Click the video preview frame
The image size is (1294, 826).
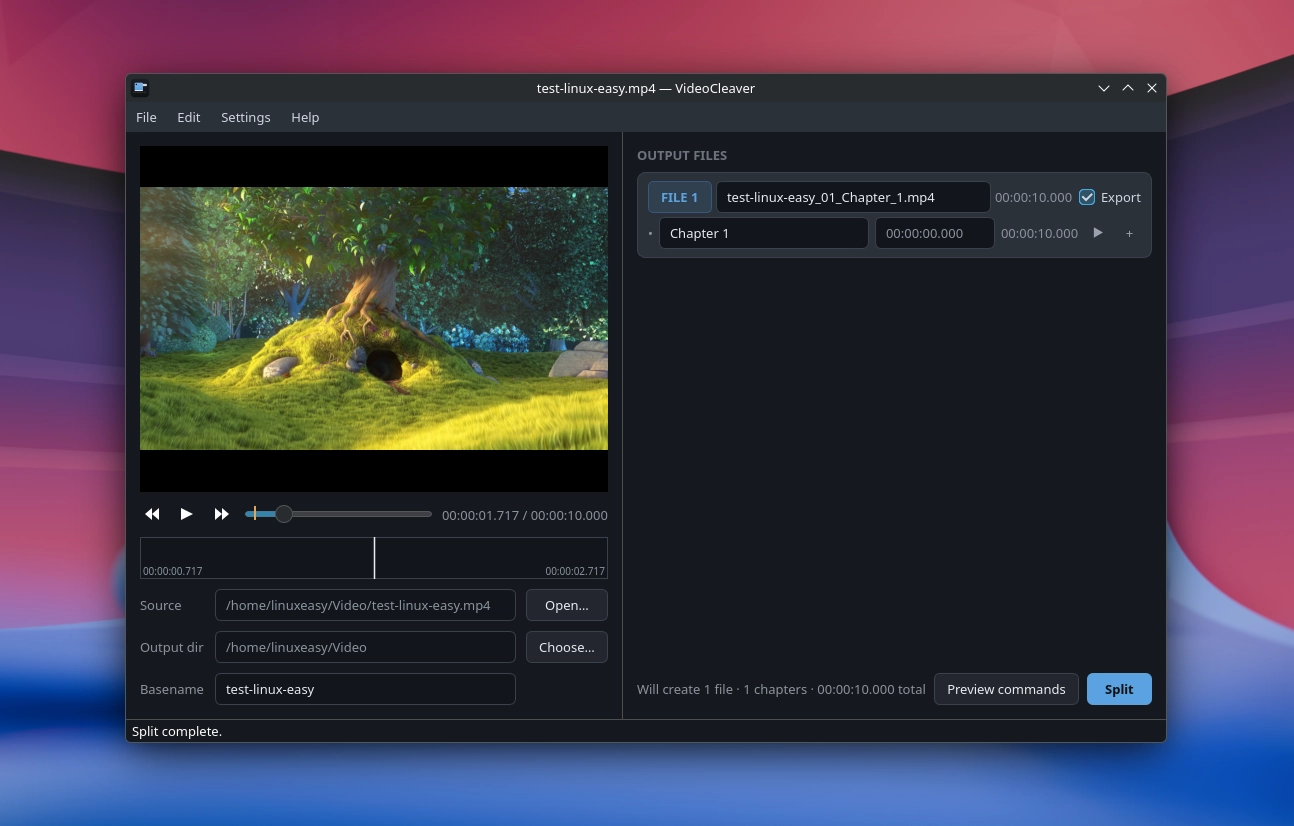pos(374,319)
